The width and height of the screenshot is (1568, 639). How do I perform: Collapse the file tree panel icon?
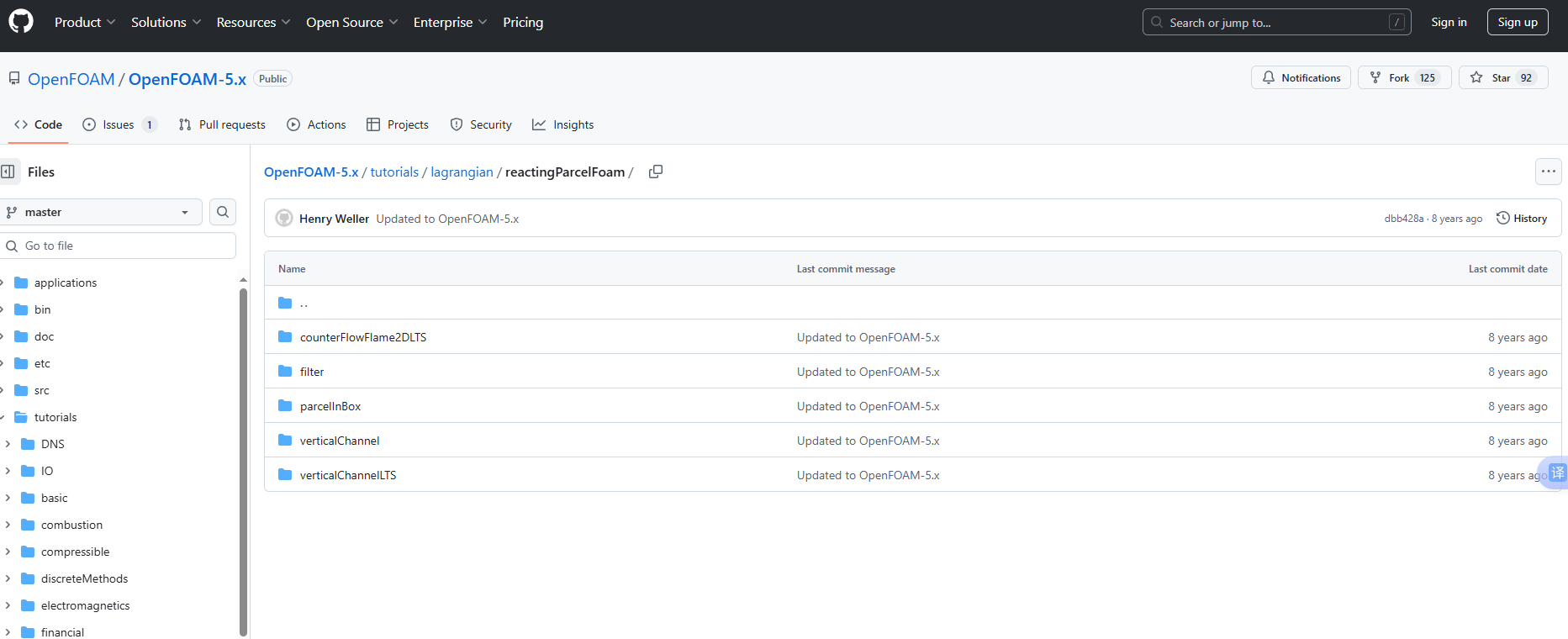tap(8, 172)
